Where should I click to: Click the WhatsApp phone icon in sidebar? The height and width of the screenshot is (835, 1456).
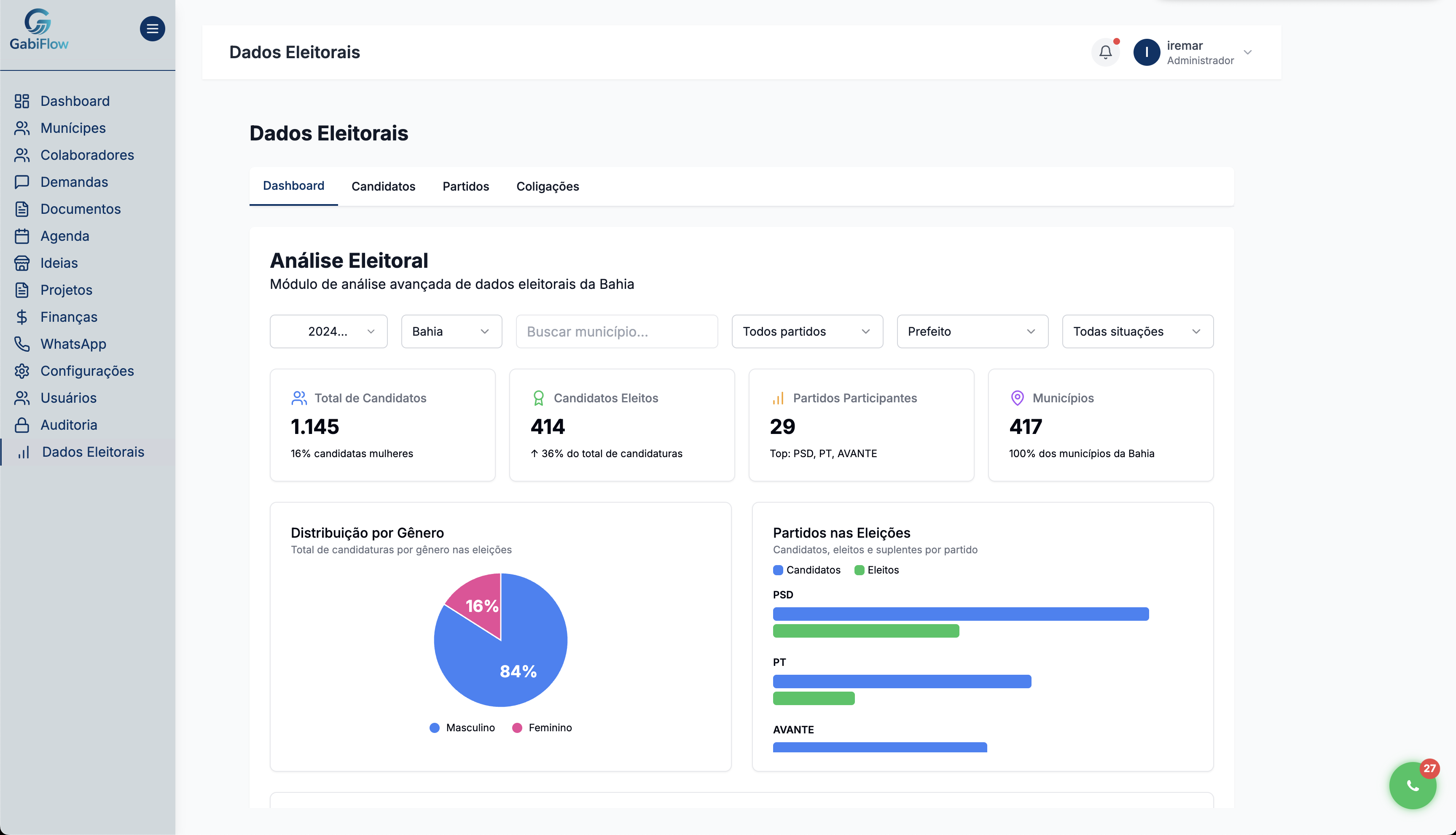click(x=22, y=344)
